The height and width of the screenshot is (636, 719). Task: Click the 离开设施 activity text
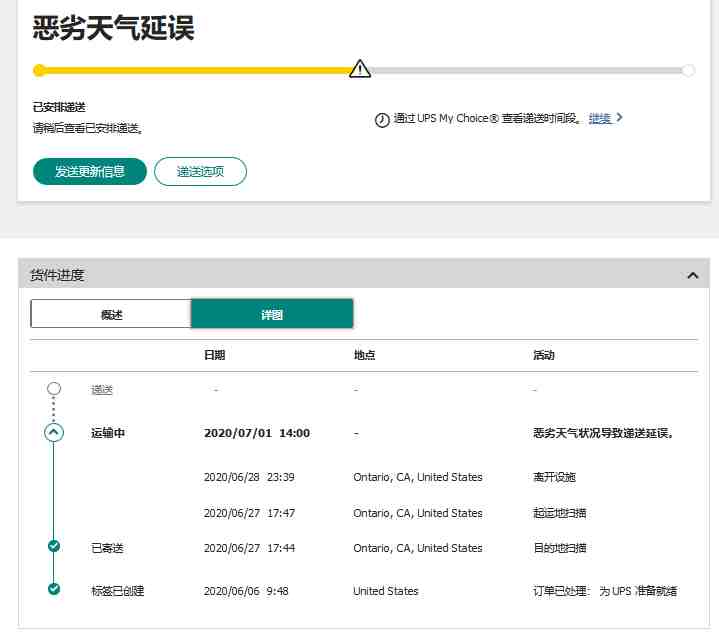[x=554, y=477]
